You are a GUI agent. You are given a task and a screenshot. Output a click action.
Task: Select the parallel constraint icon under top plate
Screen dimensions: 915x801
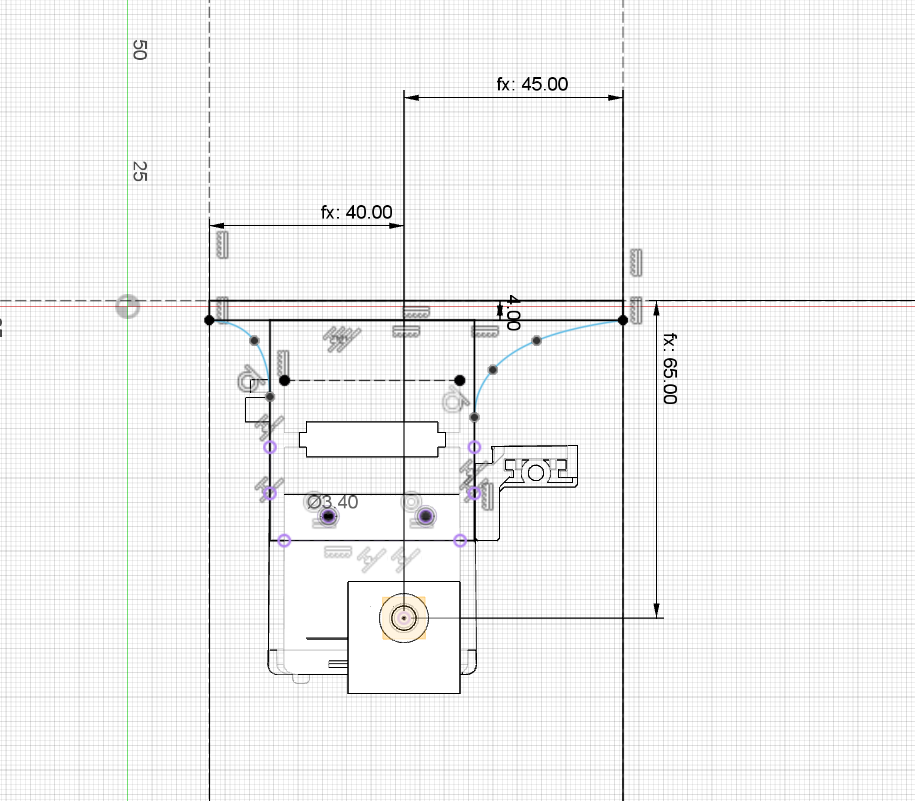341,340
